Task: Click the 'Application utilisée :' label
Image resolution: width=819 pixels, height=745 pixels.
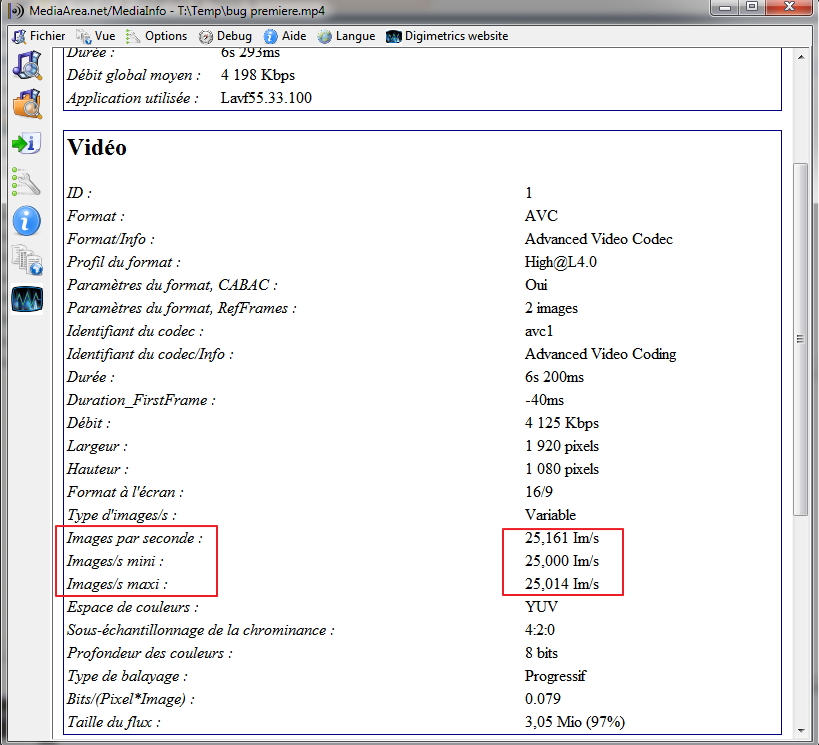Action: point(133,98)
